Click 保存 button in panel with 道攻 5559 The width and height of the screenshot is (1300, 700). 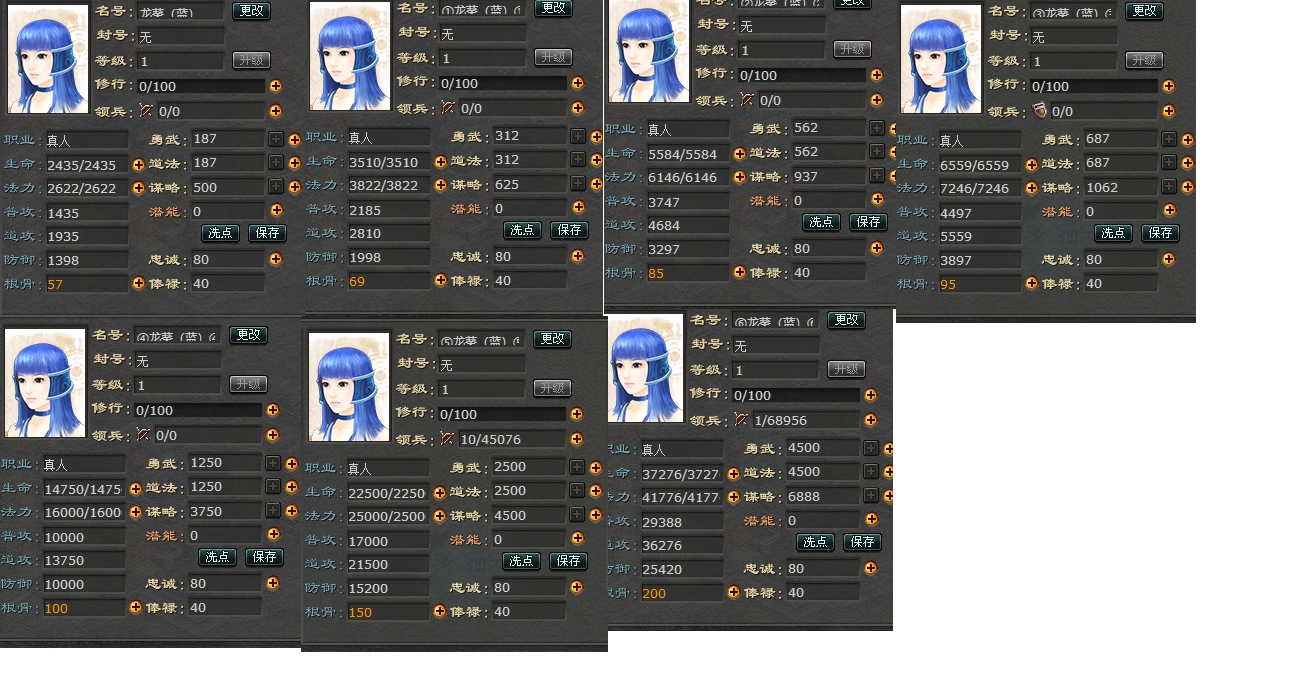(x=1160, y=233)
